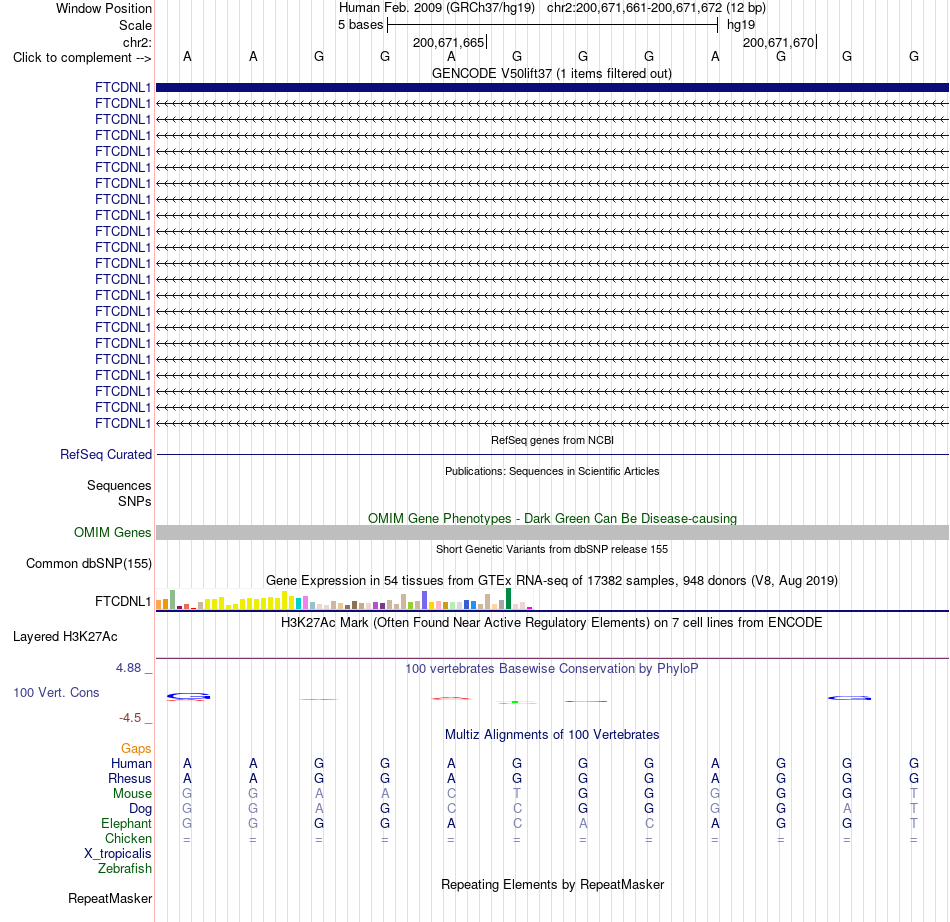Click the 200,671,670 coordinate marker
This screenshot has width=950, height=922.
pos(779,42)
